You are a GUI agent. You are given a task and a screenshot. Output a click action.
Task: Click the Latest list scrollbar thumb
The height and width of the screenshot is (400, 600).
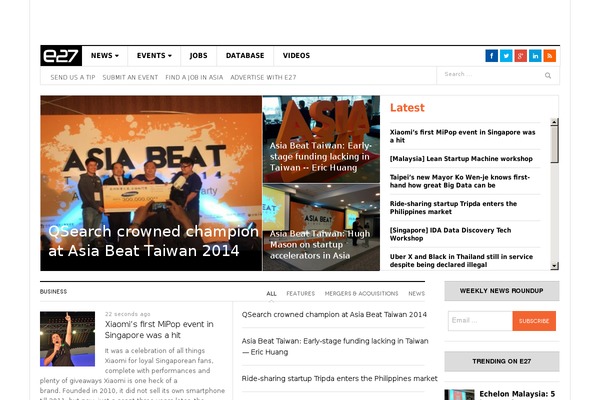click(x=554, y=144)
